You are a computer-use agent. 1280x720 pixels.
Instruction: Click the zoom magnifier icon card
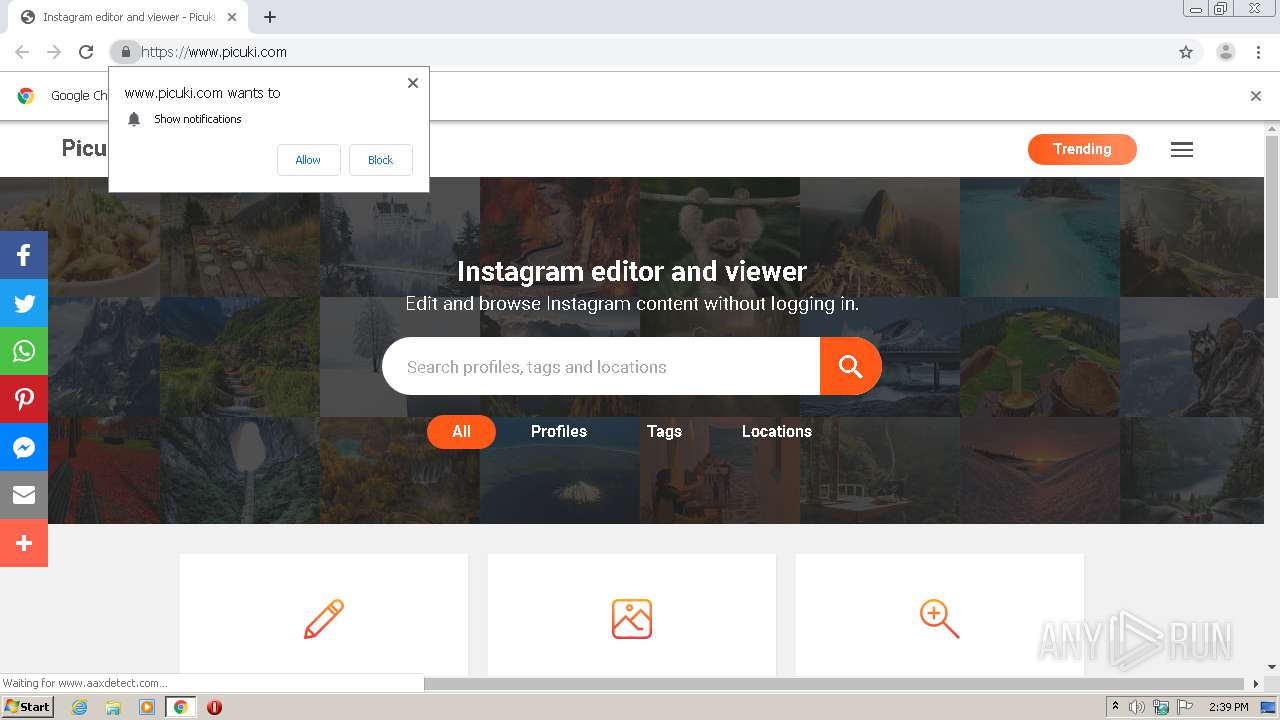[x=940, y=614]
